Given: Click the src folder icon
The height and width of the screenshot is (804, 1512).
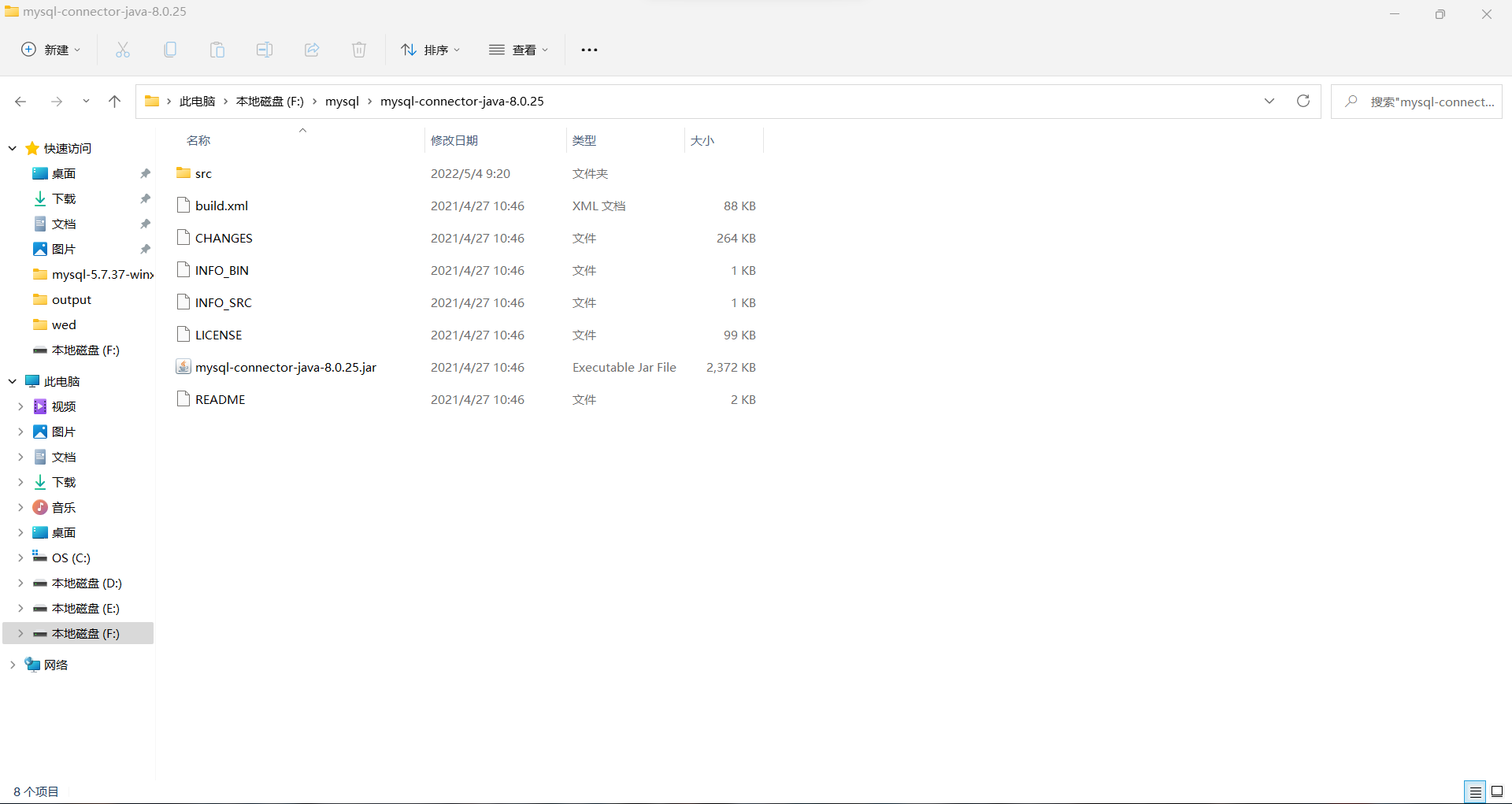Looking at the screenshot, I should pyautogui.click(x=183, y=173).
